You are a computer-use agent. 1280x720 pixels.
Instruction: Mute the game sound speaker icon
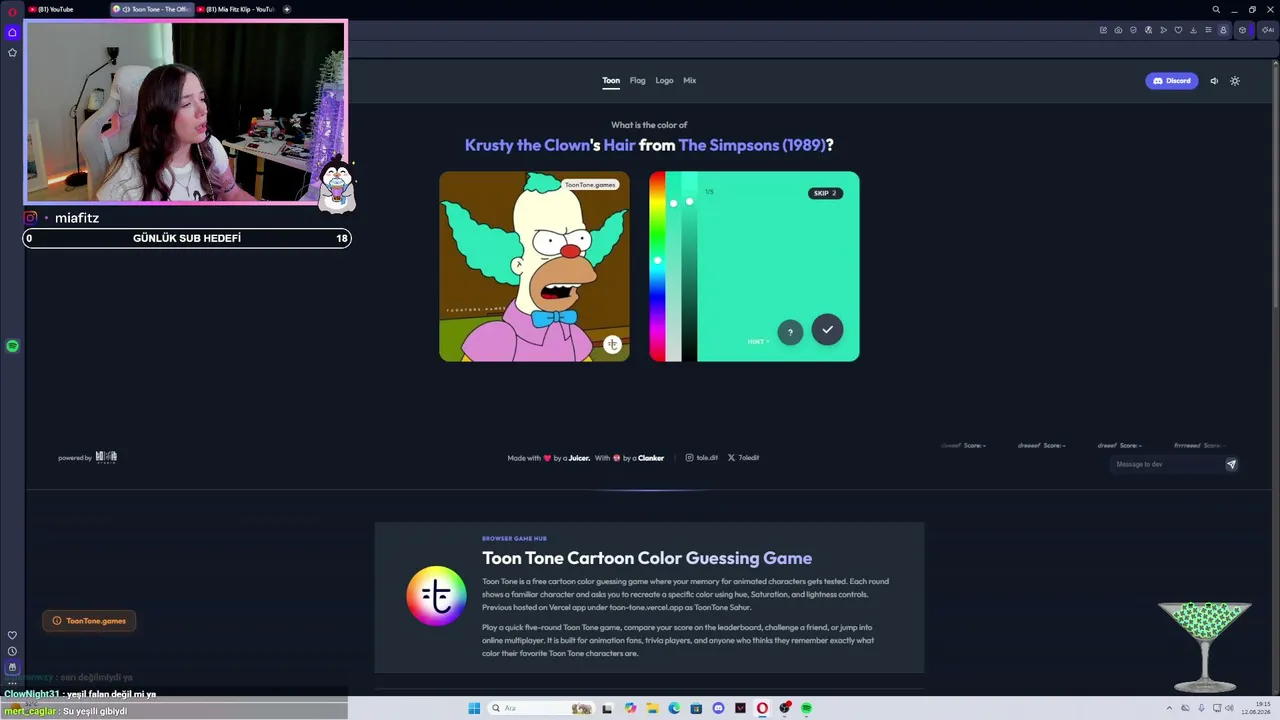click(x=1214, y=81)
